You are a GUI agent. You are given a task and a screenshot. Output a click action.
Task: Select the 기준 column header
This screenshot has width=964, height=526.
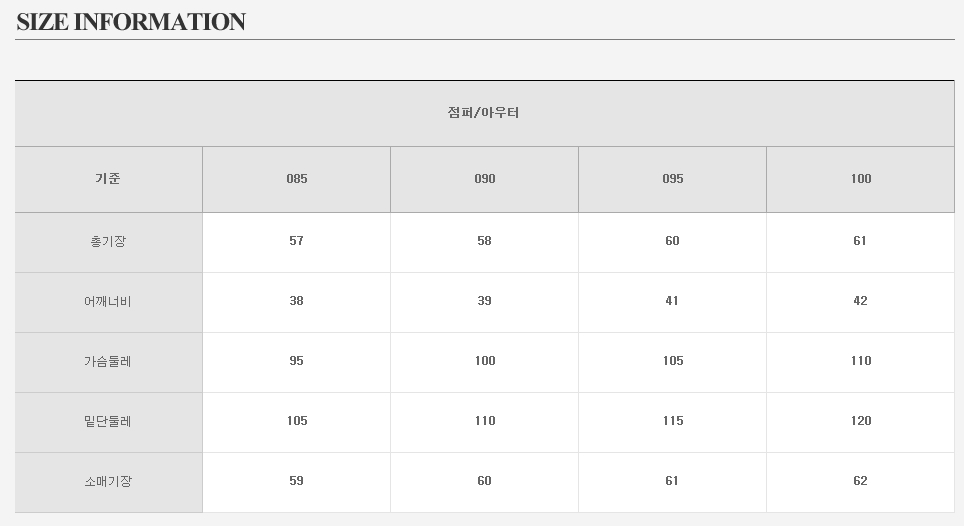[108, 179]
